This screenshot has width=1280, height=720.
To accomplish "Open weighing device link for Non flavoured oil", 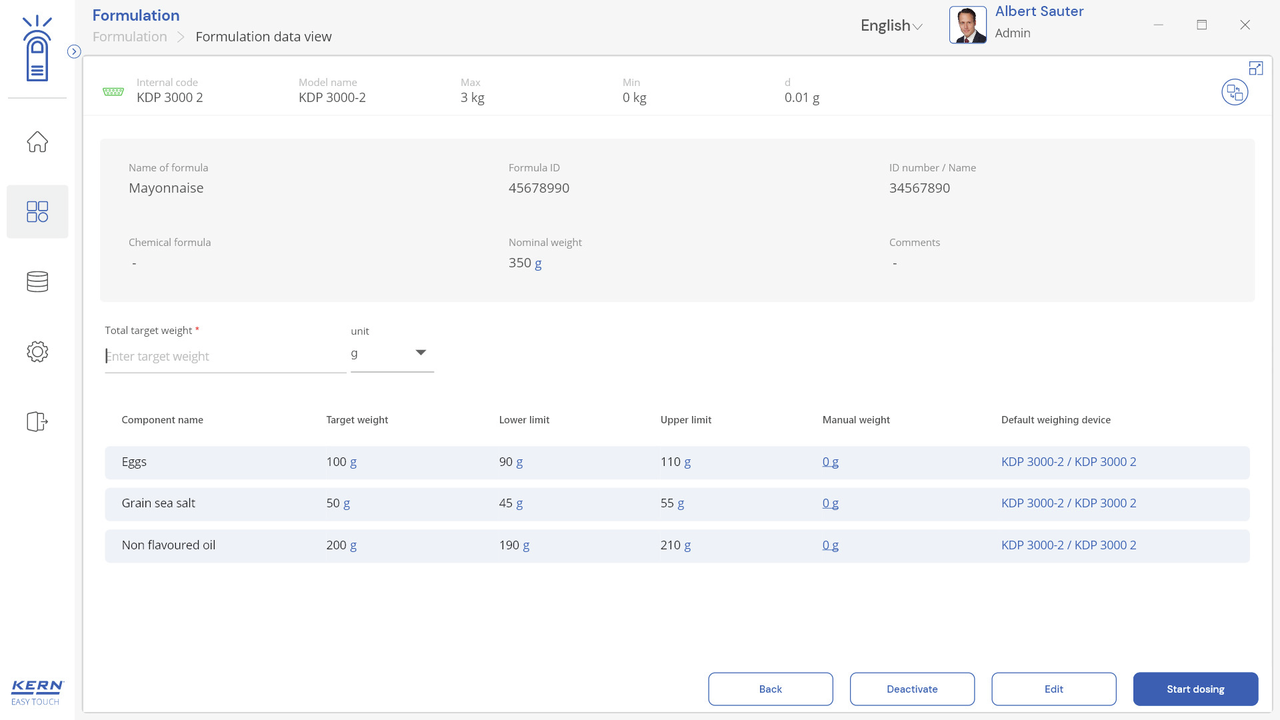I will [1068, 545].
